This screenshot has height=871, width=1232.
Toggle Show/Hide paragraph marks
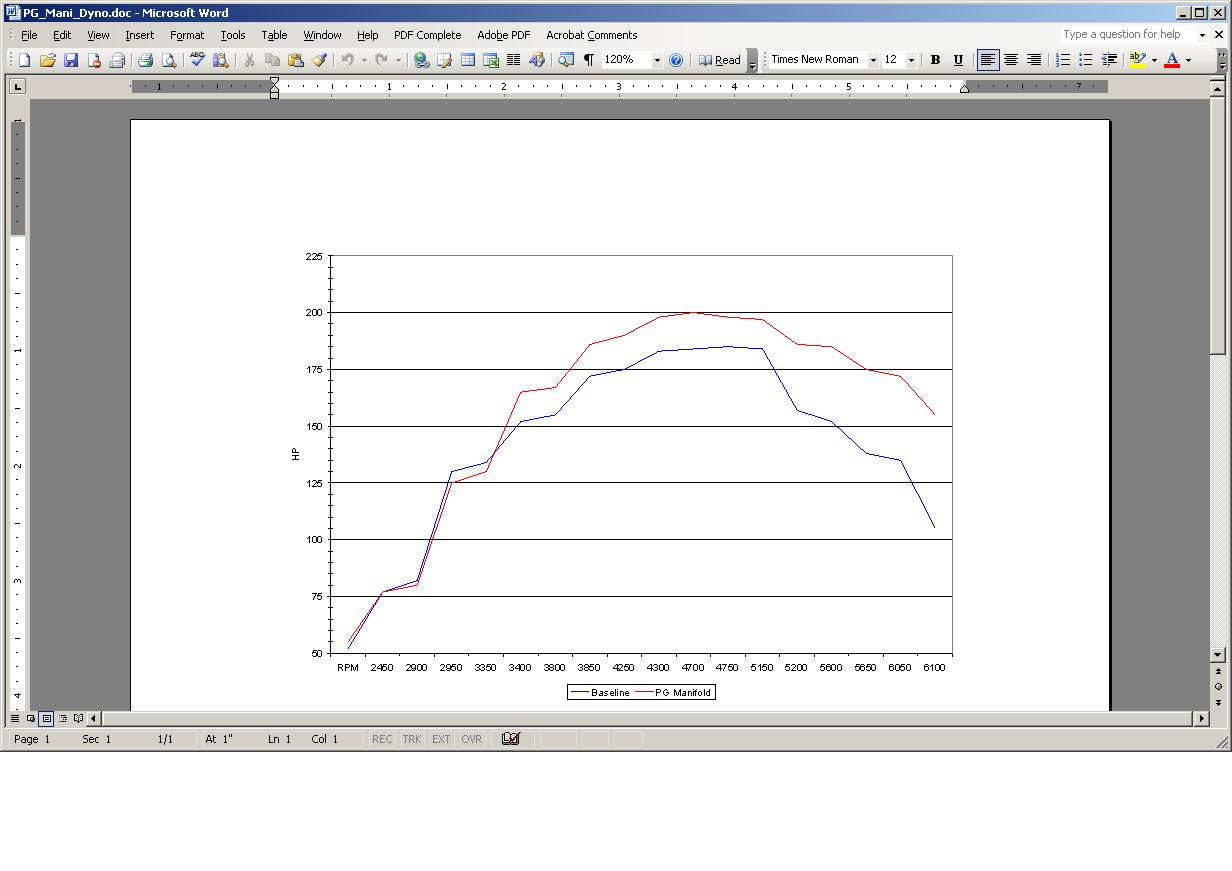[589, 60]
